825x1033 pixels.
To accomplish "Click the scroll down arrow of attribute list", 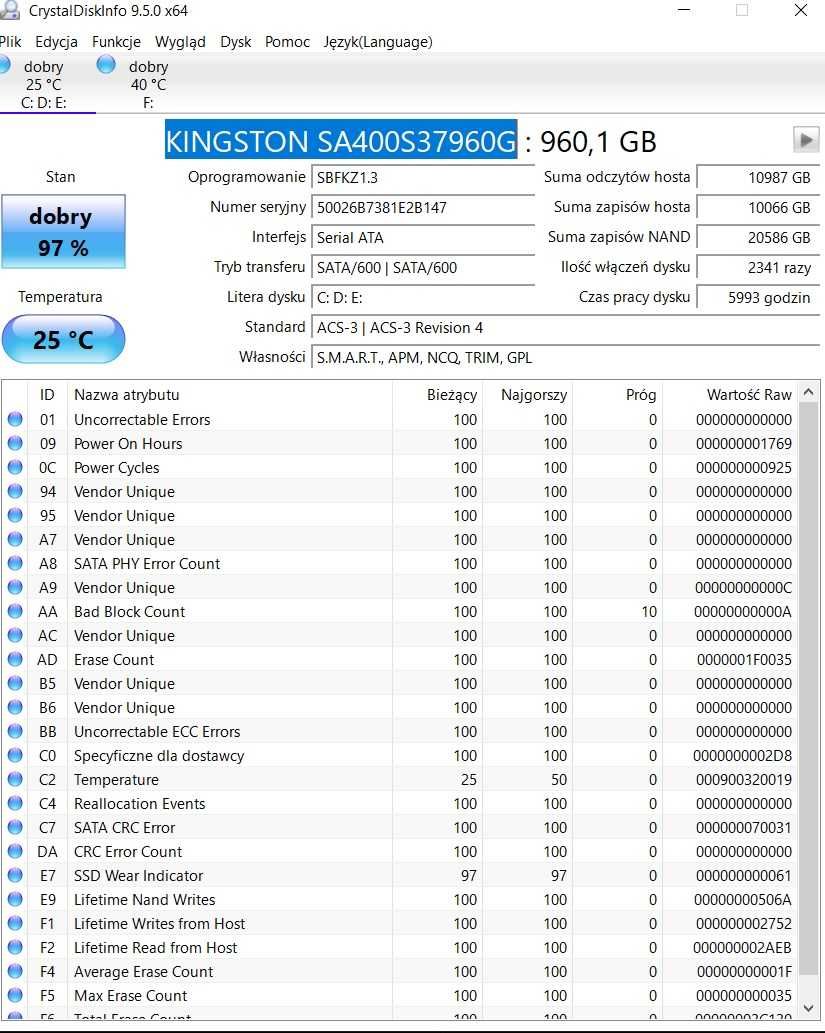I will pos(809,1008).
